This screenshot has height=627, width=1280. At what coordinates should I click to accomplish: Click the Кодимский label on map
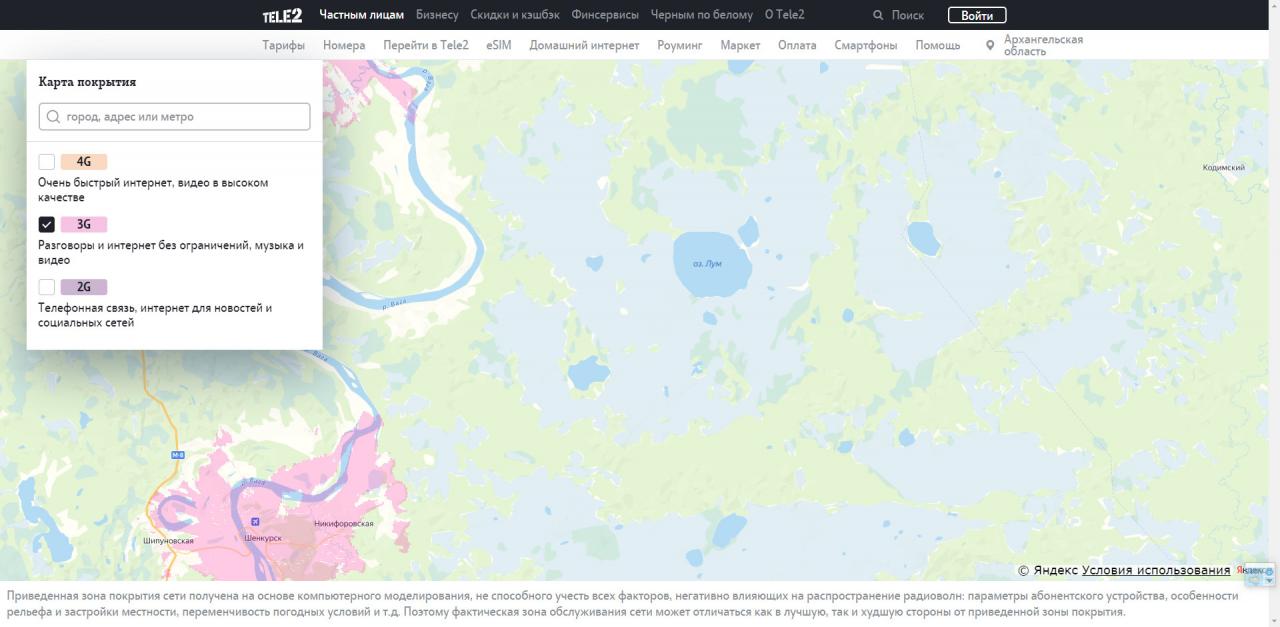[x=1223, y=168]
